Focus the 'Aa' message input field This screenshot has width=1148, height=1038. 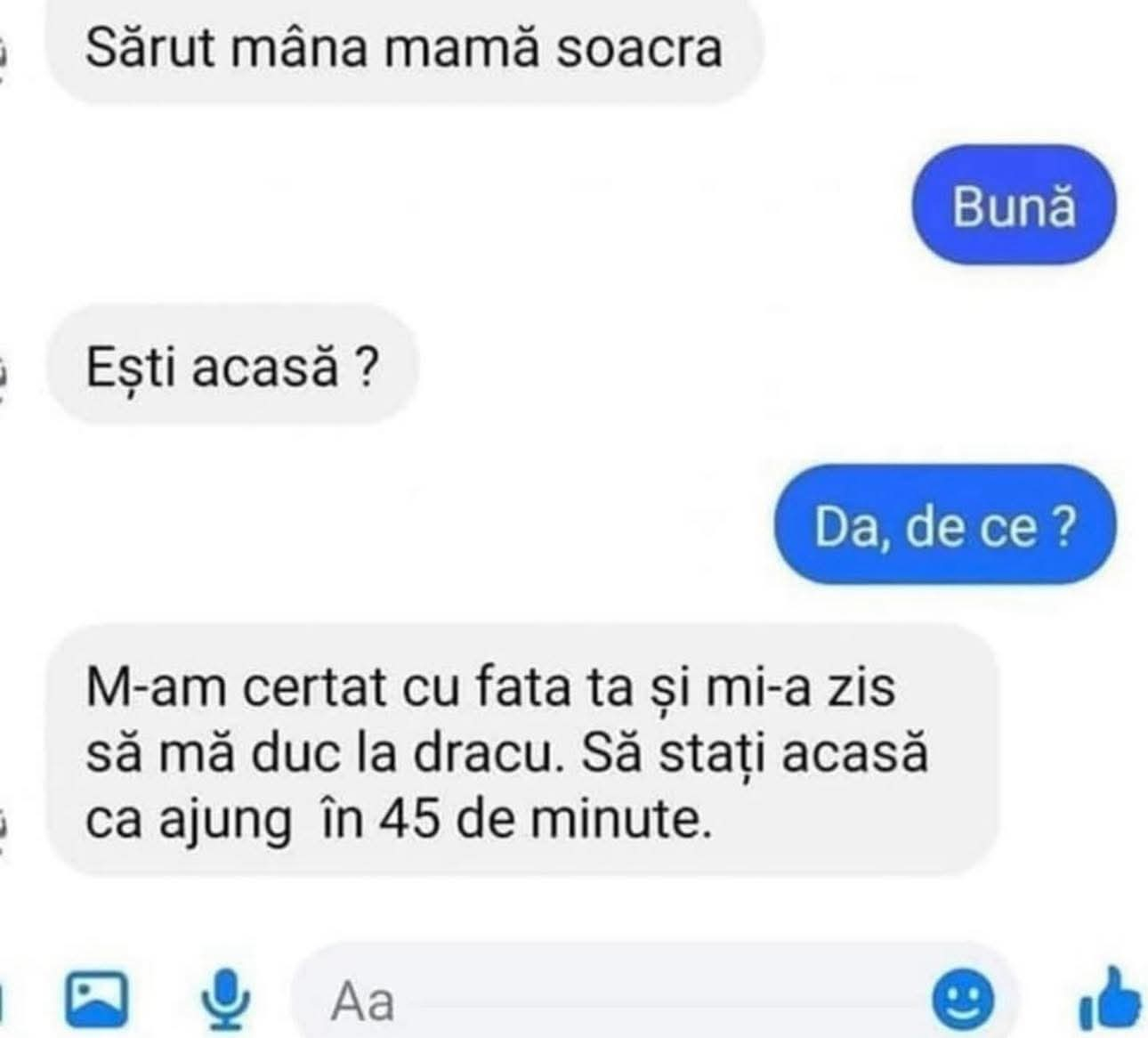point(654,1000)
